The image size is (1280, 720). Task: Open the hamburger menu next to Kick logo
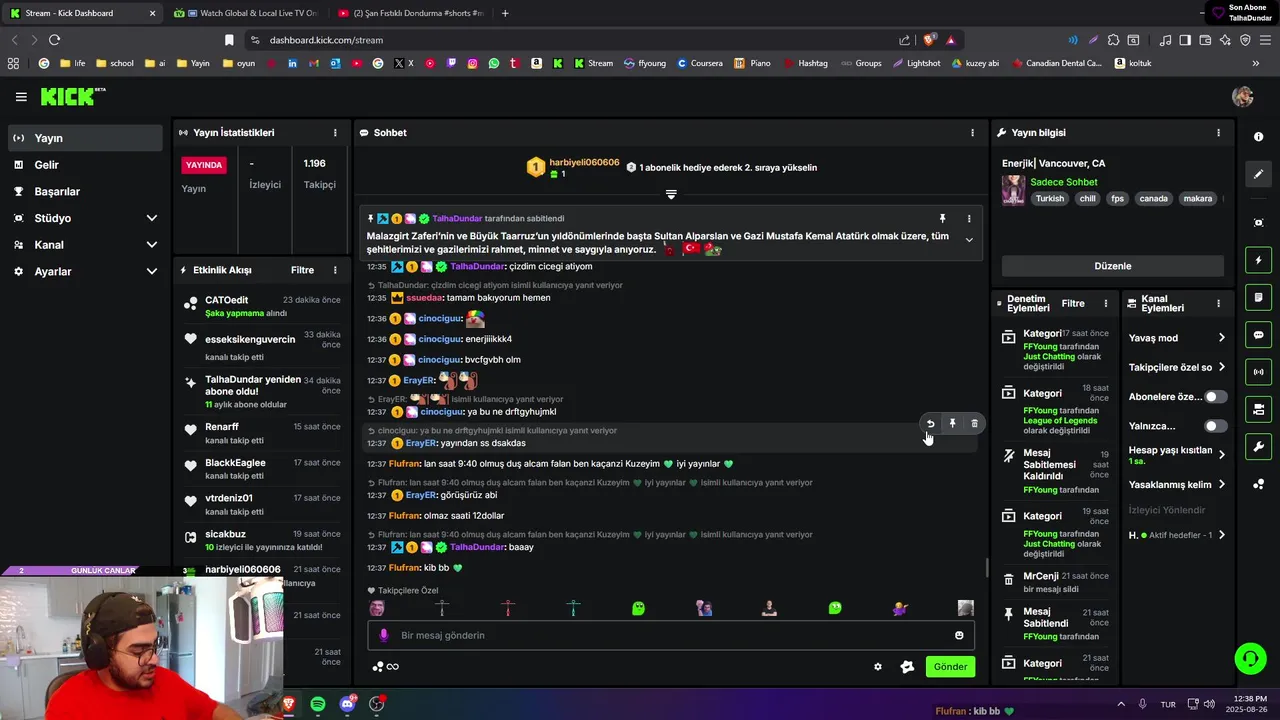21,97
